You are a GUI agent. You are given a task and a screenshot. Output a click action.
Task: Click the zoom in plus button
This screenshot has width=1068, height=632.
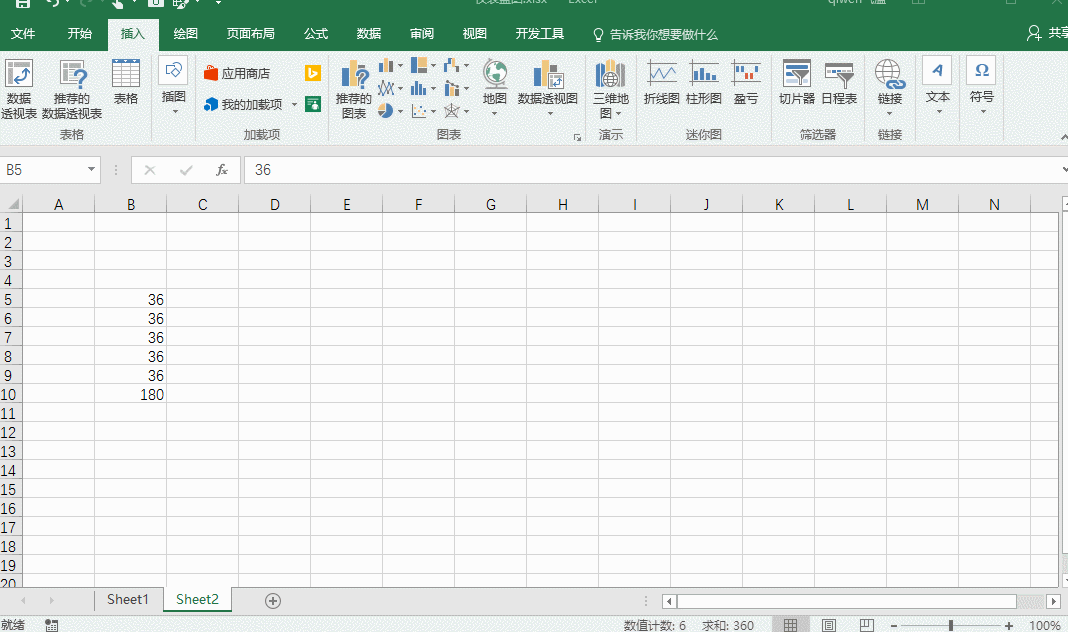coord(1009,626)
